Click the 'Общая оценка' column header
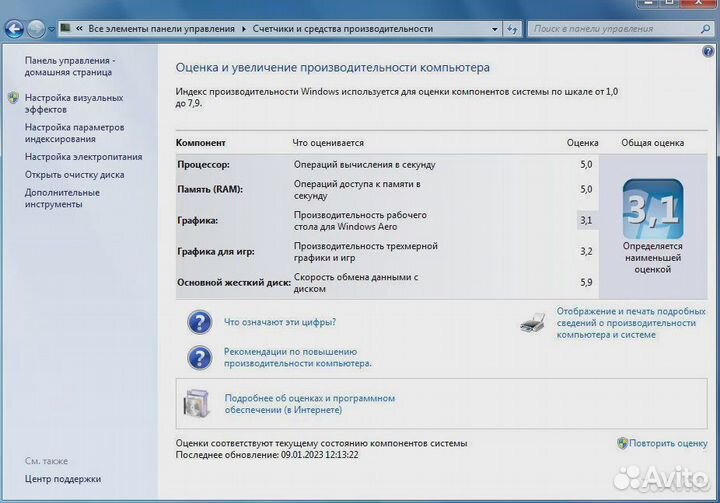 pyautogui.click(x=652, y=143)
